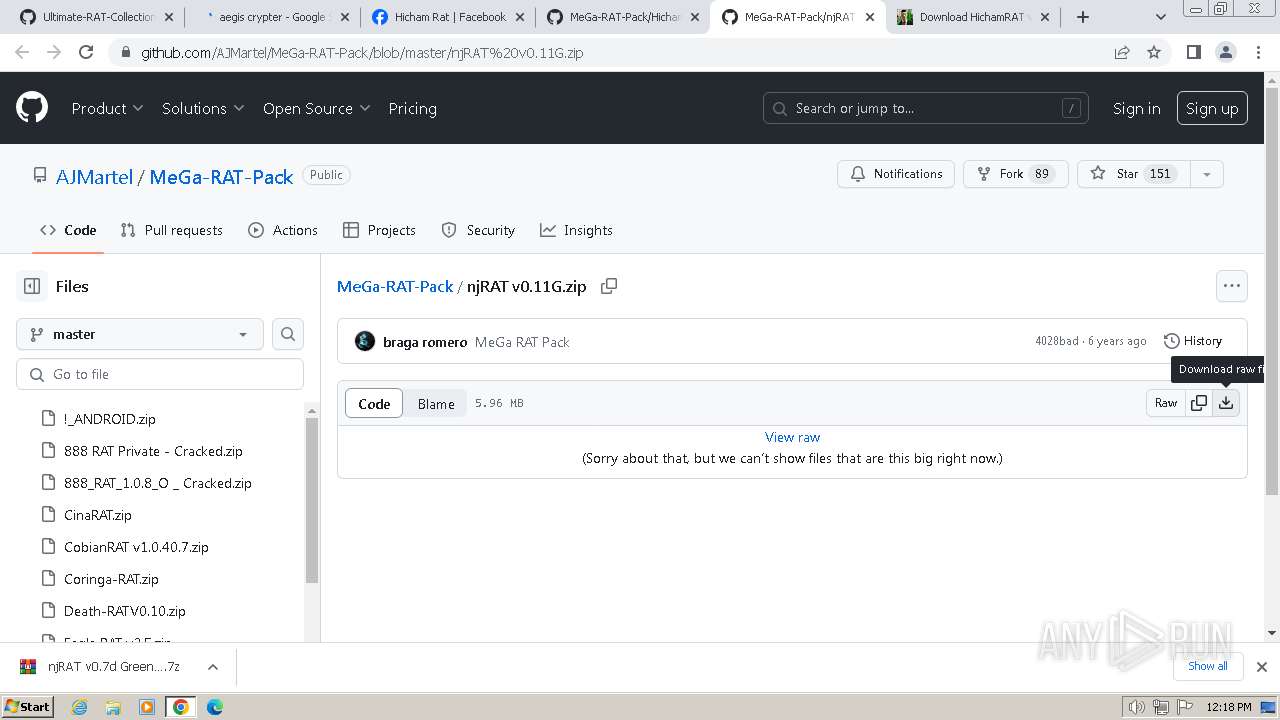Search files with magnifier button
The image size is (1280, 720).
(x=288, y=334)
